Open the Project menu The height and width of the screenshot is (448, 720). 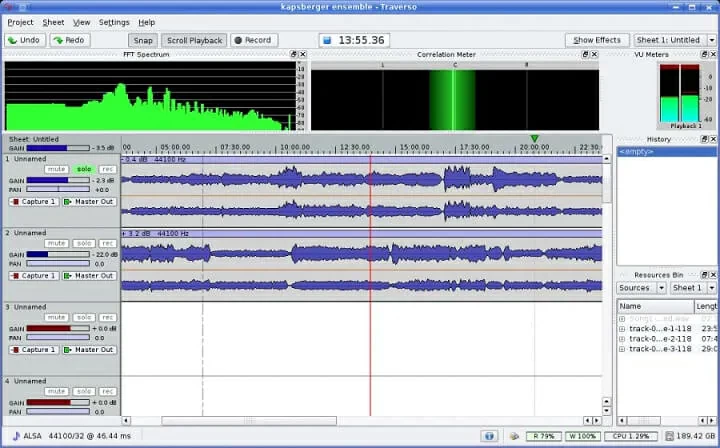20,22
